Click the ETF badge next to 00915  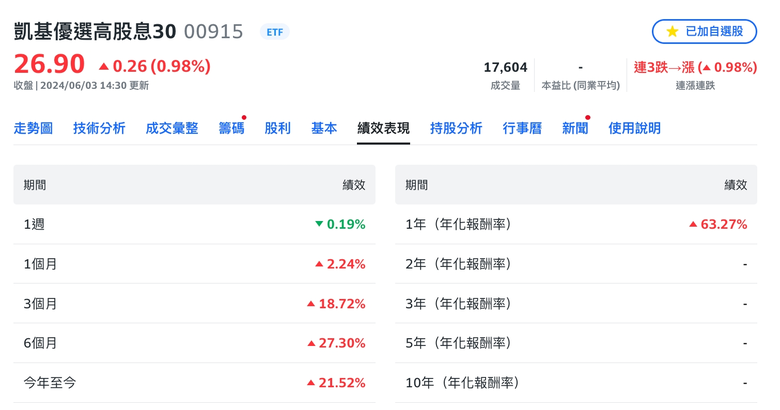(275, 32)
